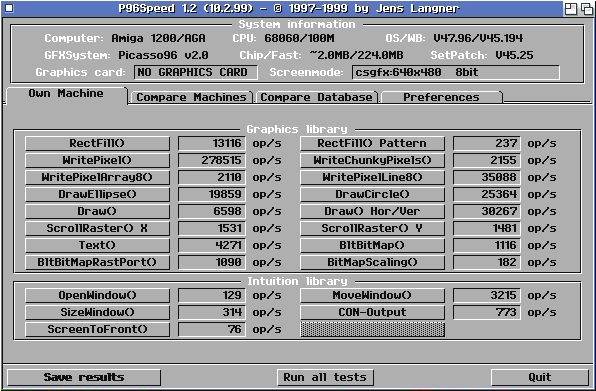
Task: Click the Chip/Fast value ~2.0MB/224.0MB
Action: [356, 55]
